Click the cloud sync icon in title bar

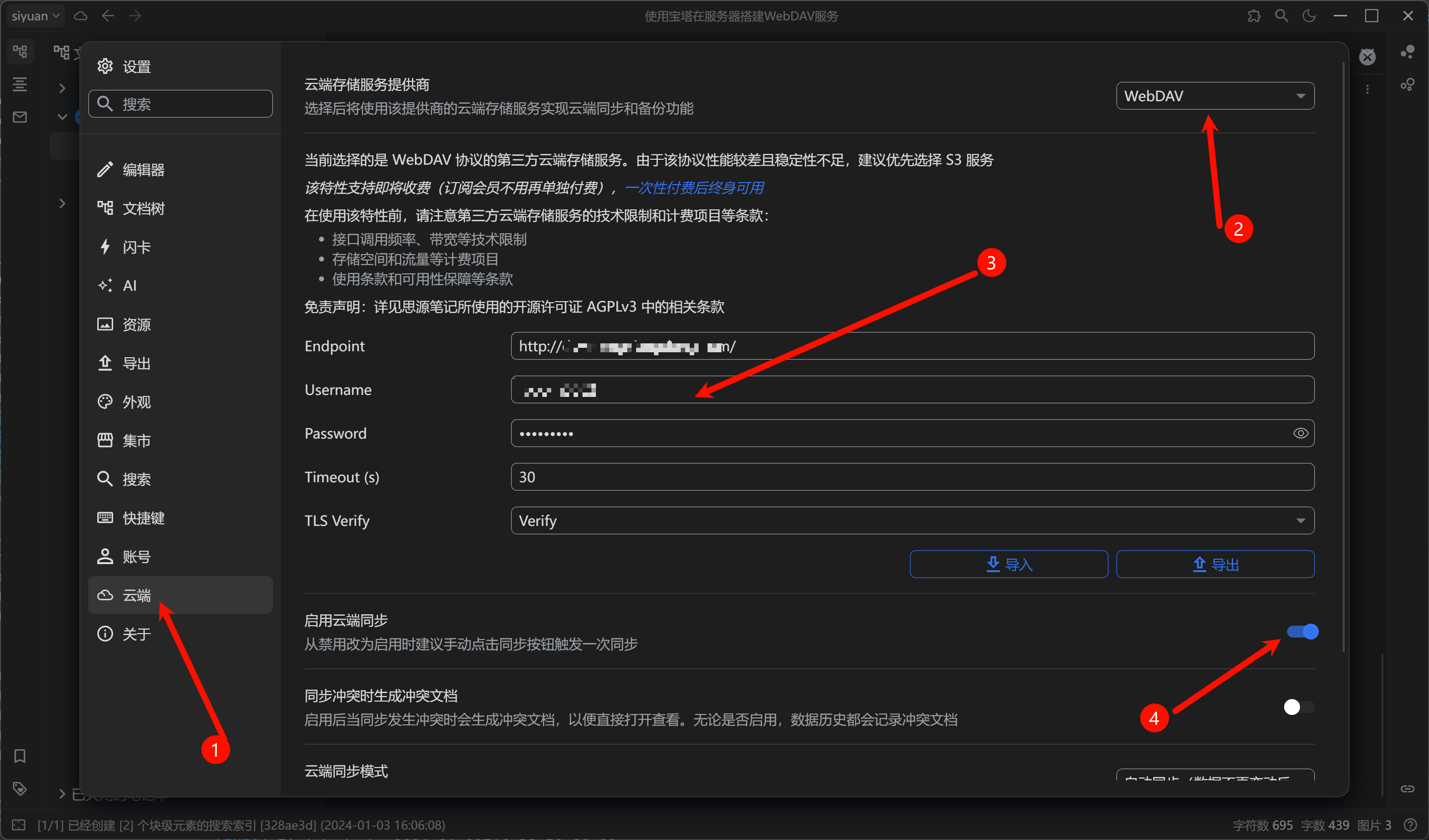[x=81, y=16]
